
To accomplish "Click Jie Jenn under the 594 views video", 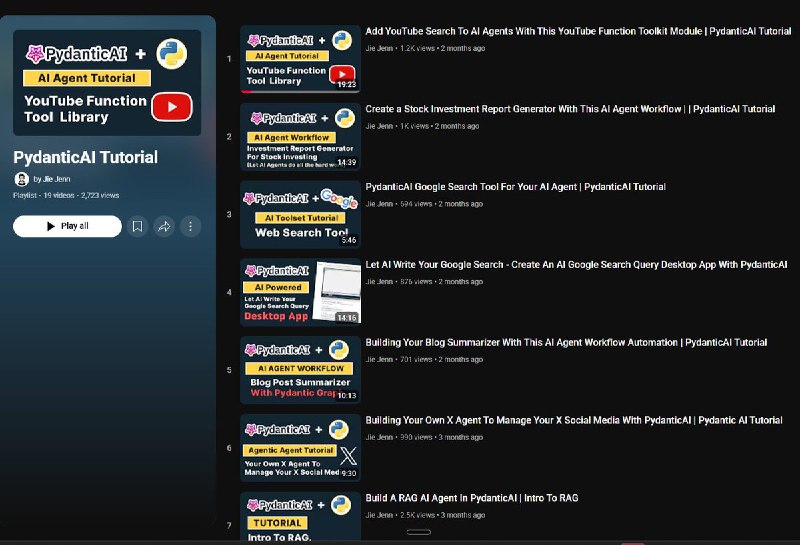I will (x=379, y=204).
